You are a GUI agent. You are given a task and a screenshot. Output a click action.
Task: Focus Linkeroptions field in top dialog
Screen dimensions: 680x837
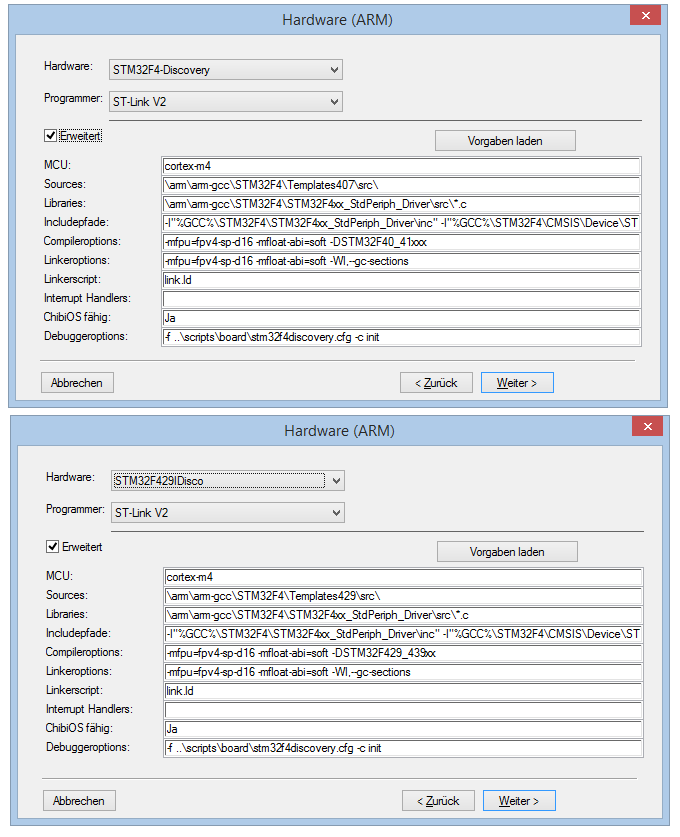coord(401,261)
